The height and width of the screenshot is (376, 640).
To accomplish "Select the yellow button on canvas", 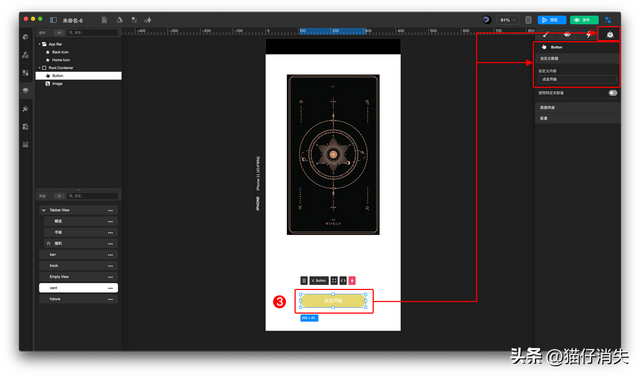I will [x=333, y=301].
